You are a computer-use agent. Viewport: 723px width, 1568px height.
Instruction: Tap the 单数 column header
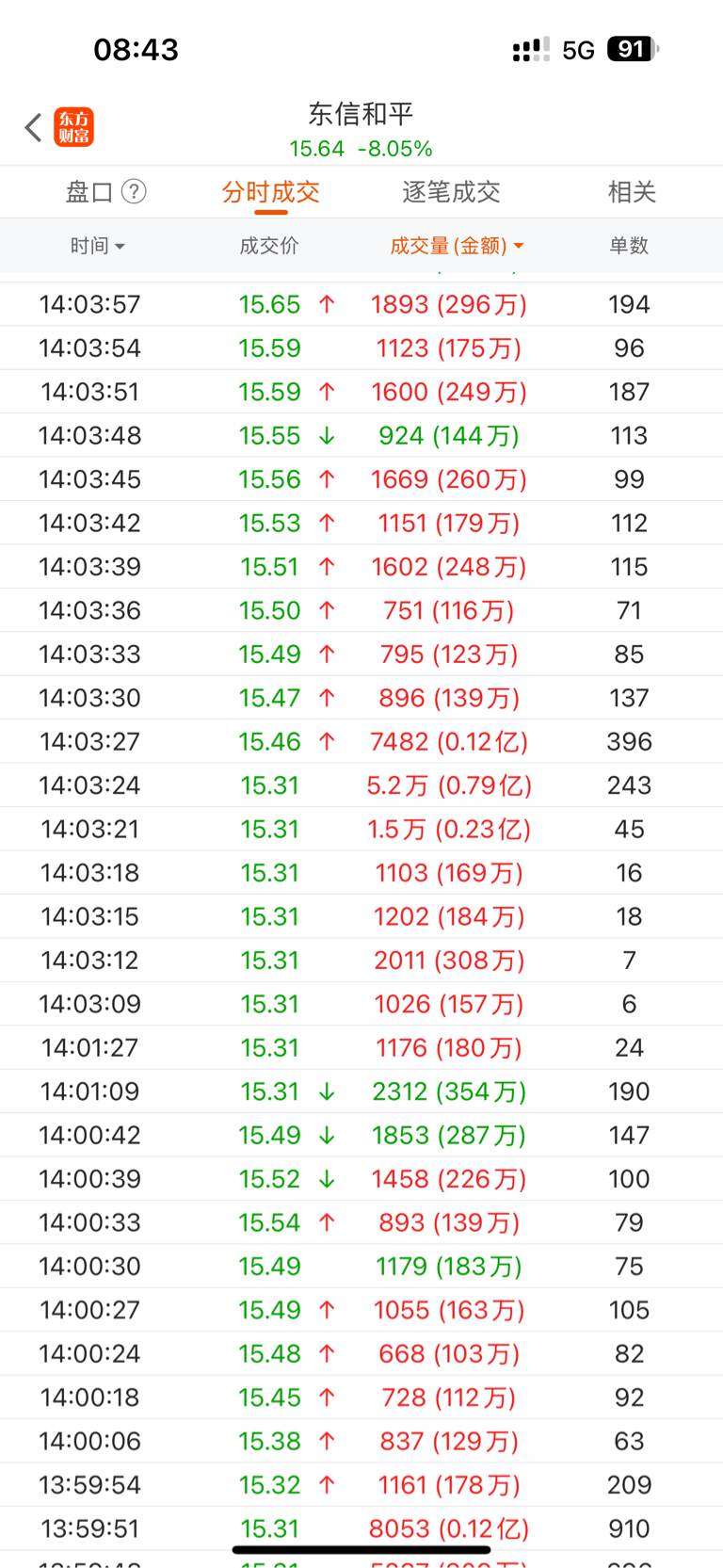click(x=629, y=246)
